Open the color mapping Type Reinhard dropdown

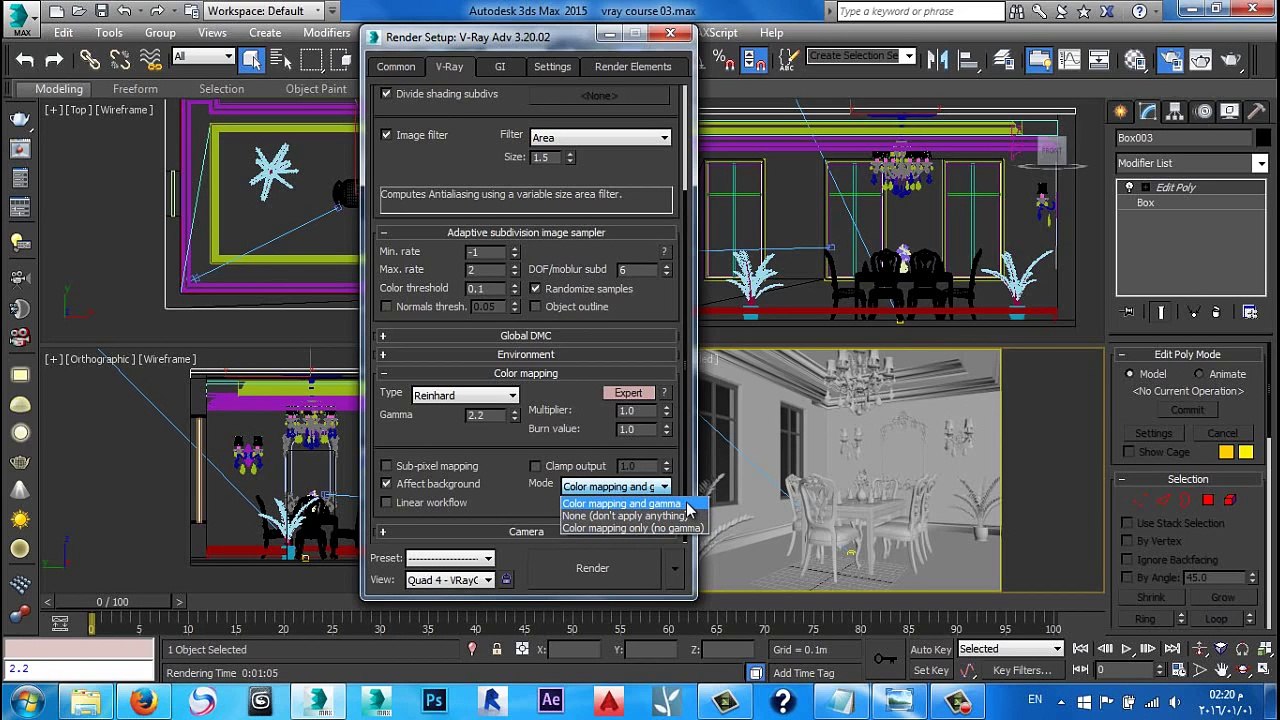(465, 395)
